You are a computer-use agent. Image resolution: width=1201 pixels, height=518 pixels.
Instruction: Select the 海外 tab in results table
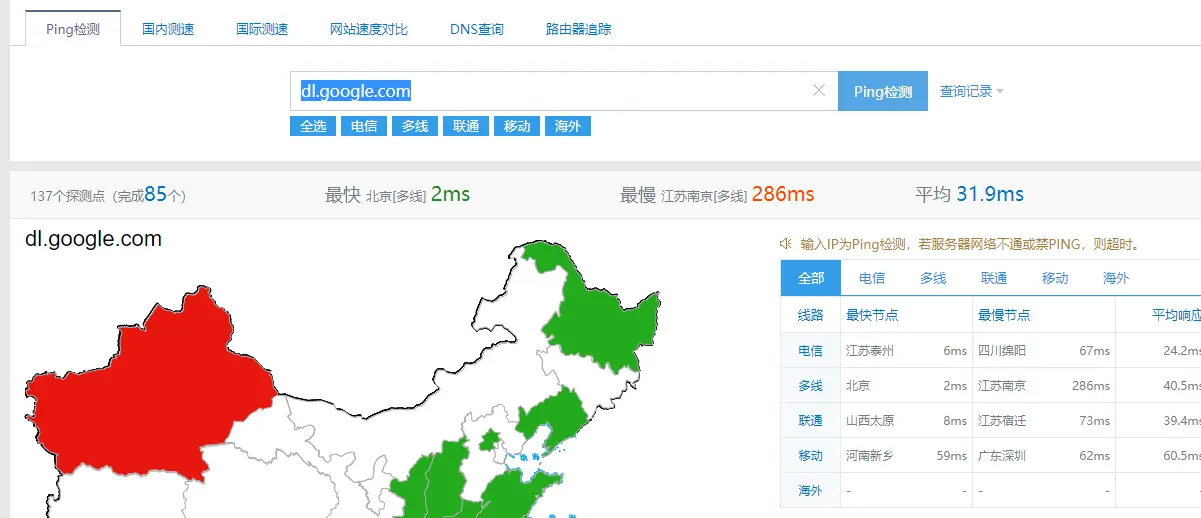(1116, 278)
